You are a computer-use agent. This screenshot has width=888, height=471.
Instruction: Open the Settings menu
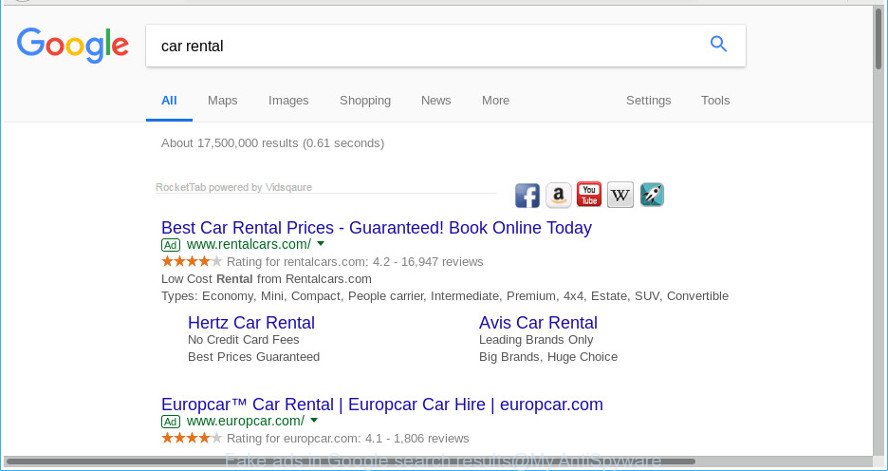648,101
